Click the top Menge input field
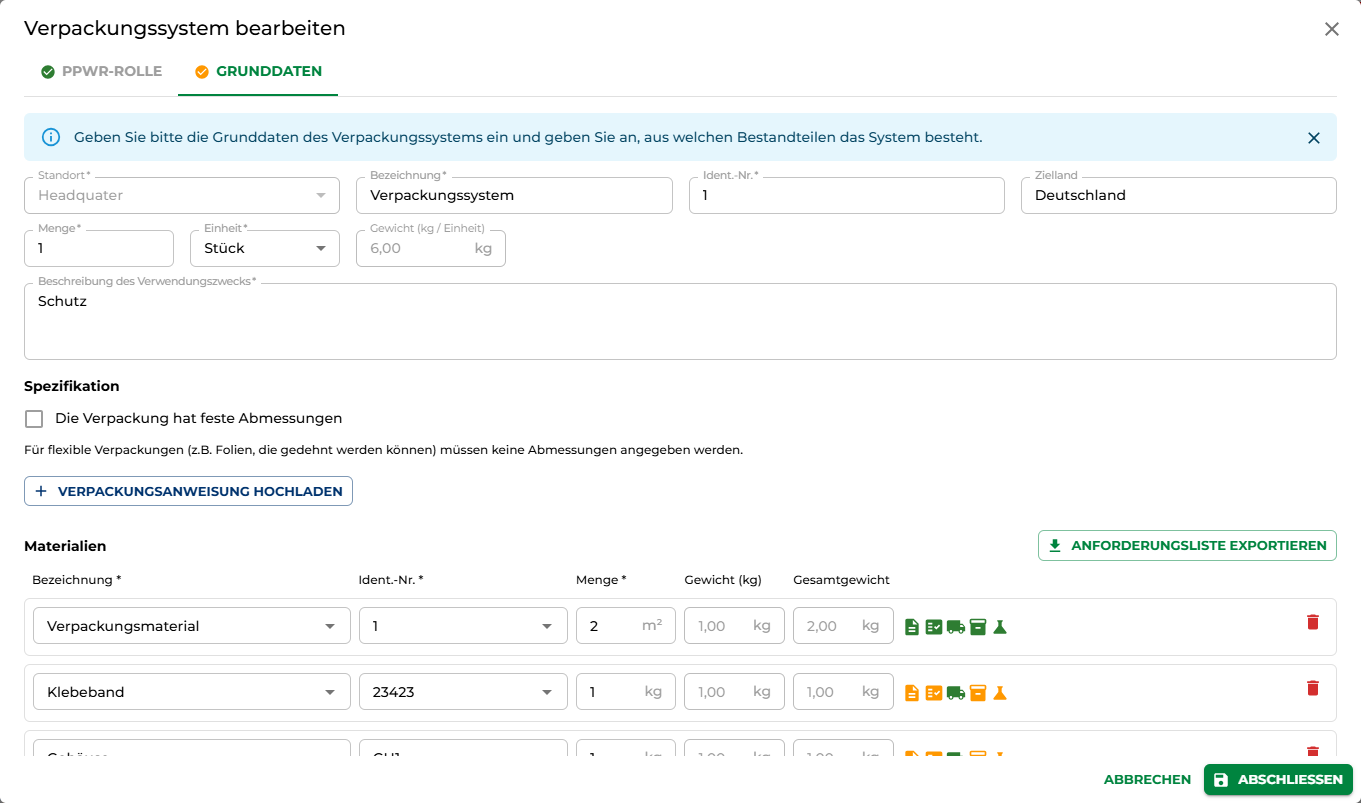 coord(99,248)
